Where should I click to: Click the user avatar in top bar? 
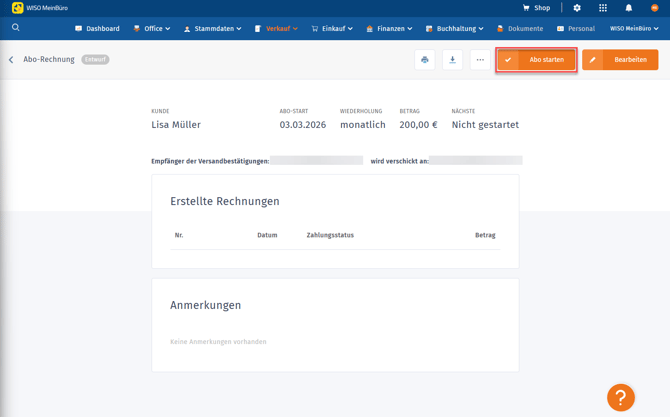click(655, 8)
